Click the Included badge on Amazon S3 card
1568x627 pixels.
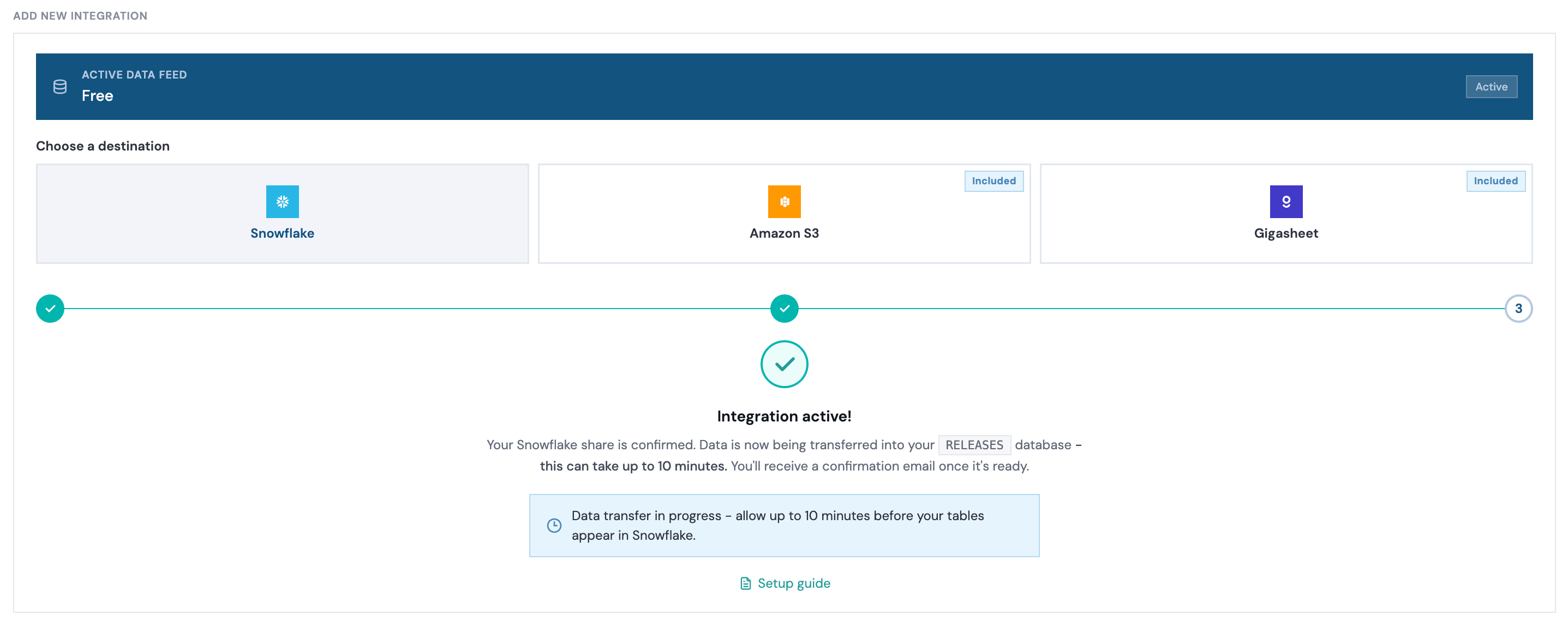pyautogui.click(x=994, y=180)
